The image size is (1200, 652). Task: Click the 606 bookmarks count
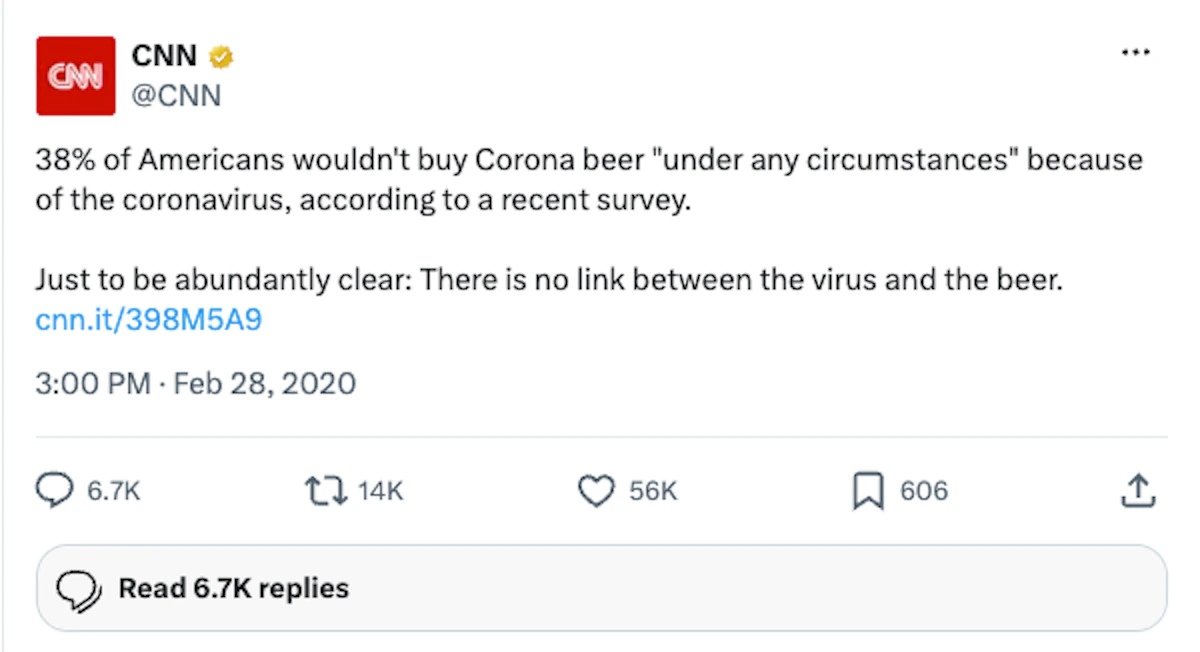(x=924, y=491)
